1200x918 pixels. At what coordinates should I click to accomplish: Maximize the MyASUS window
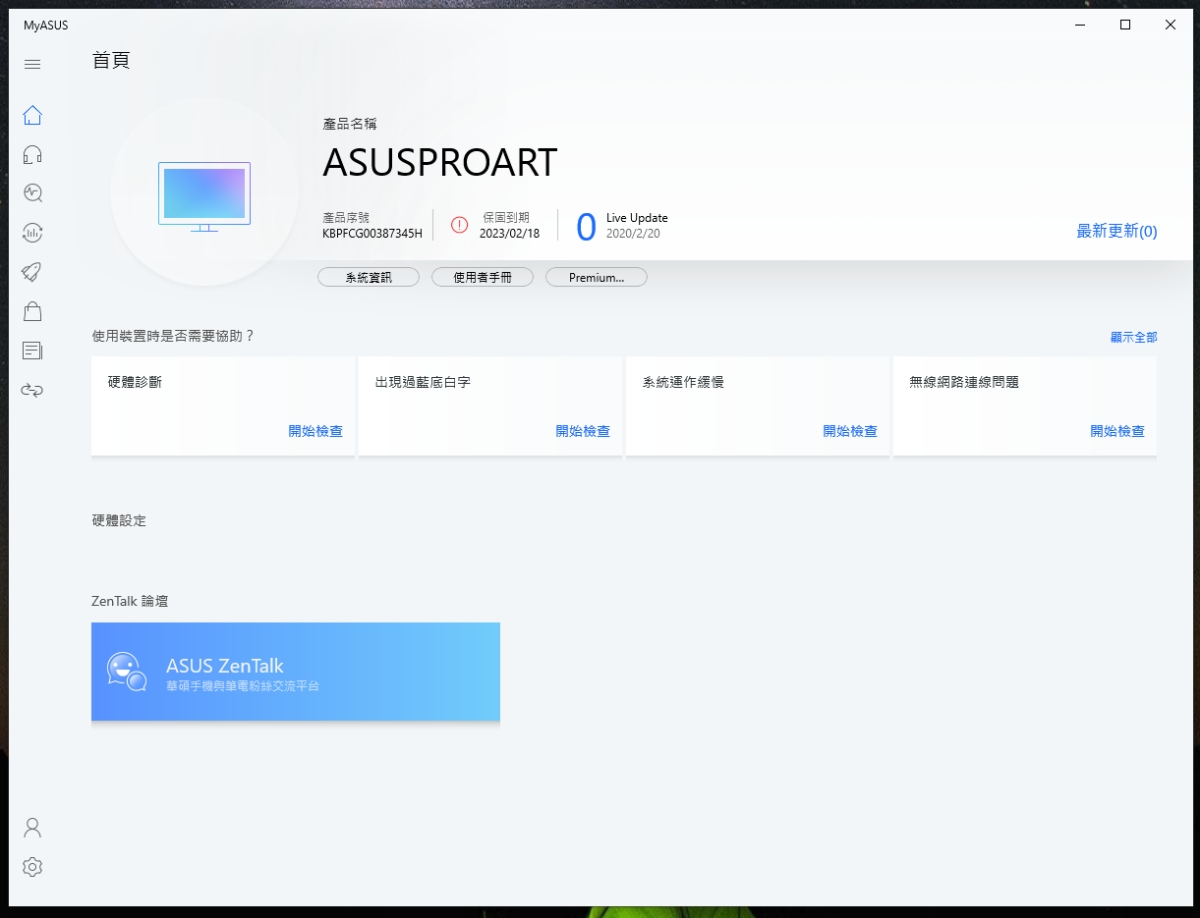pos(1125,25)
